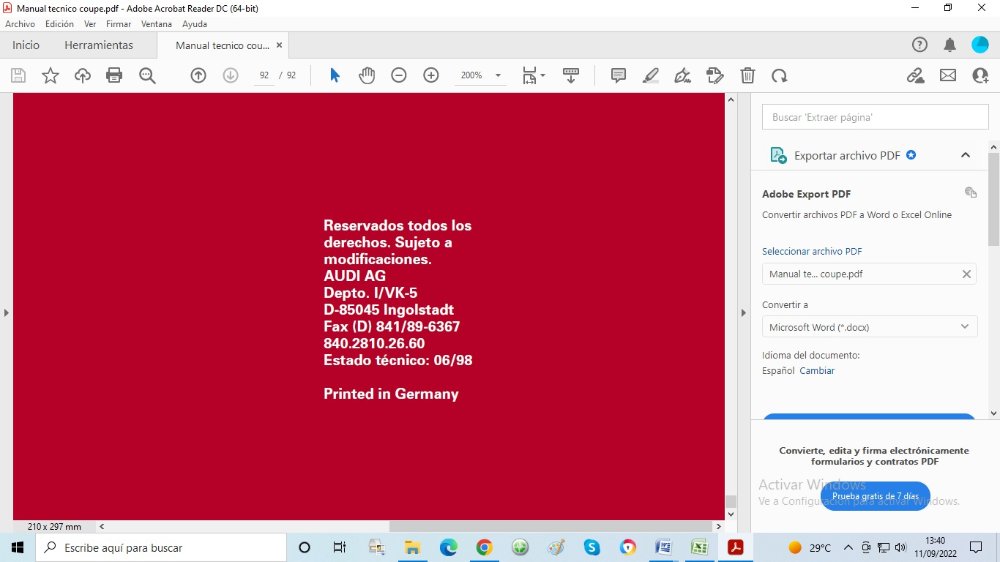Click the scrolling mode keyboard icon

[x=571, y=75]
